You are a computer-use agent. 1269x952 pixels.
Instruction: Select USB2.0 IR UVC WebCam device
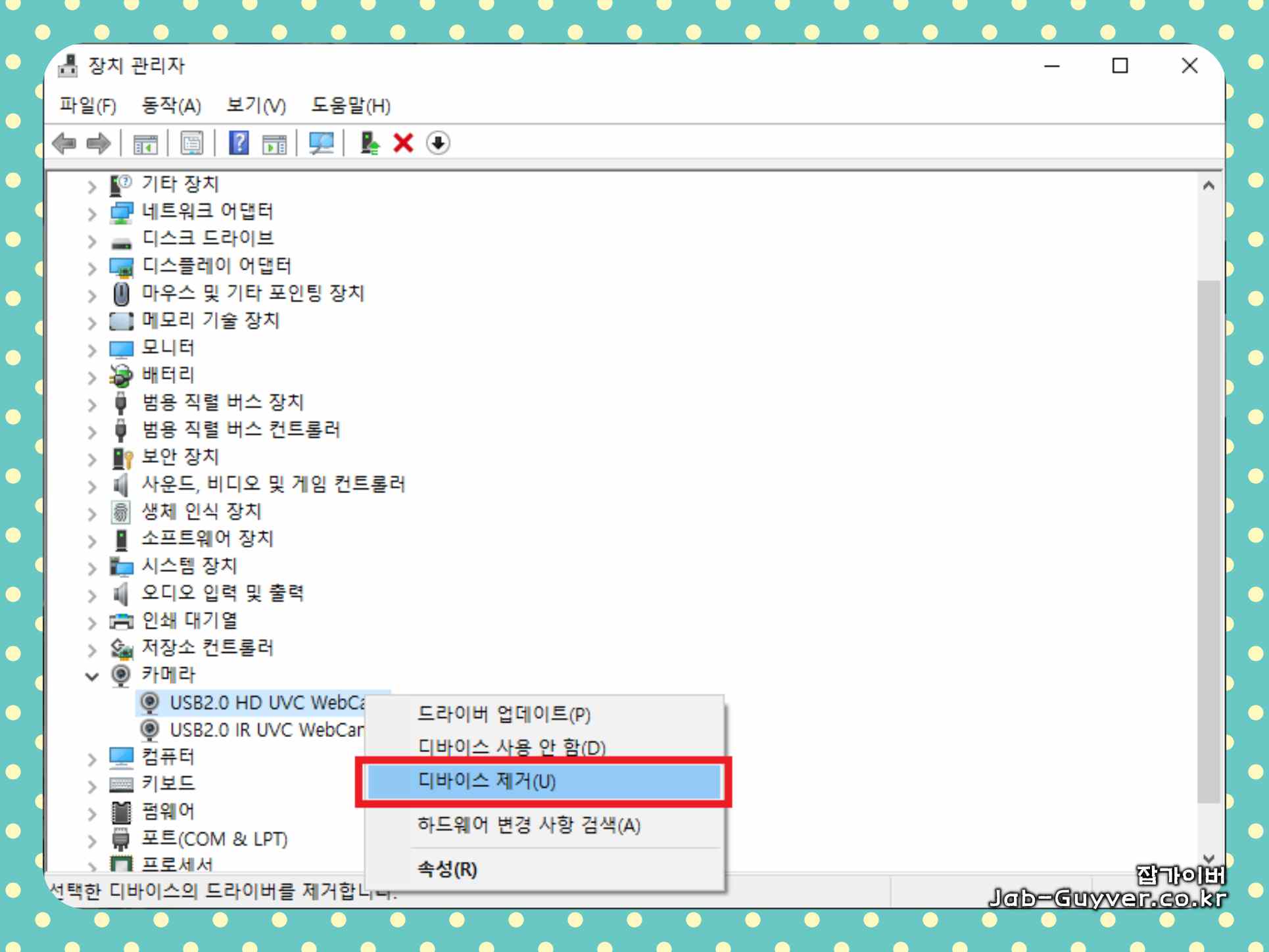tap(266, 730)
